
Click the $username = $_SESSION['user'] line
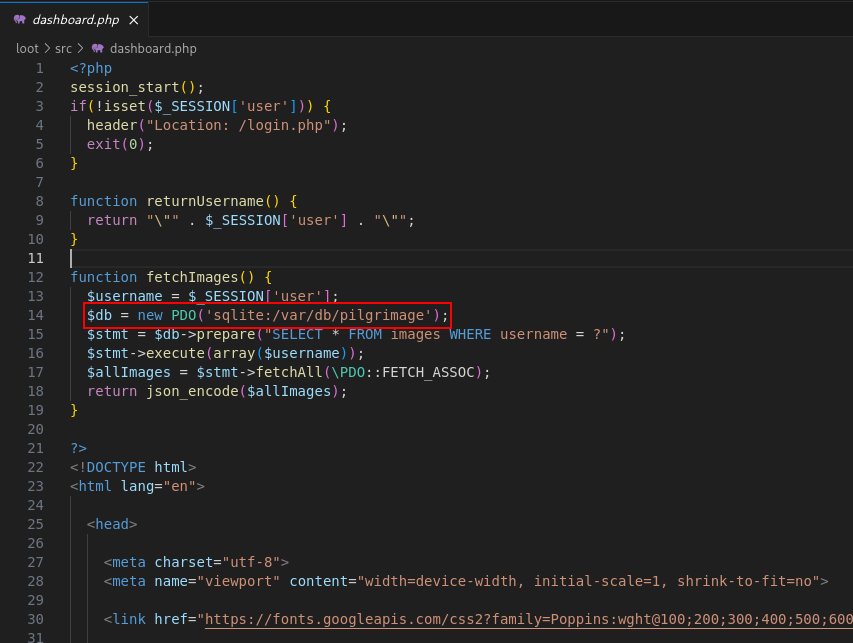[212, 296]
